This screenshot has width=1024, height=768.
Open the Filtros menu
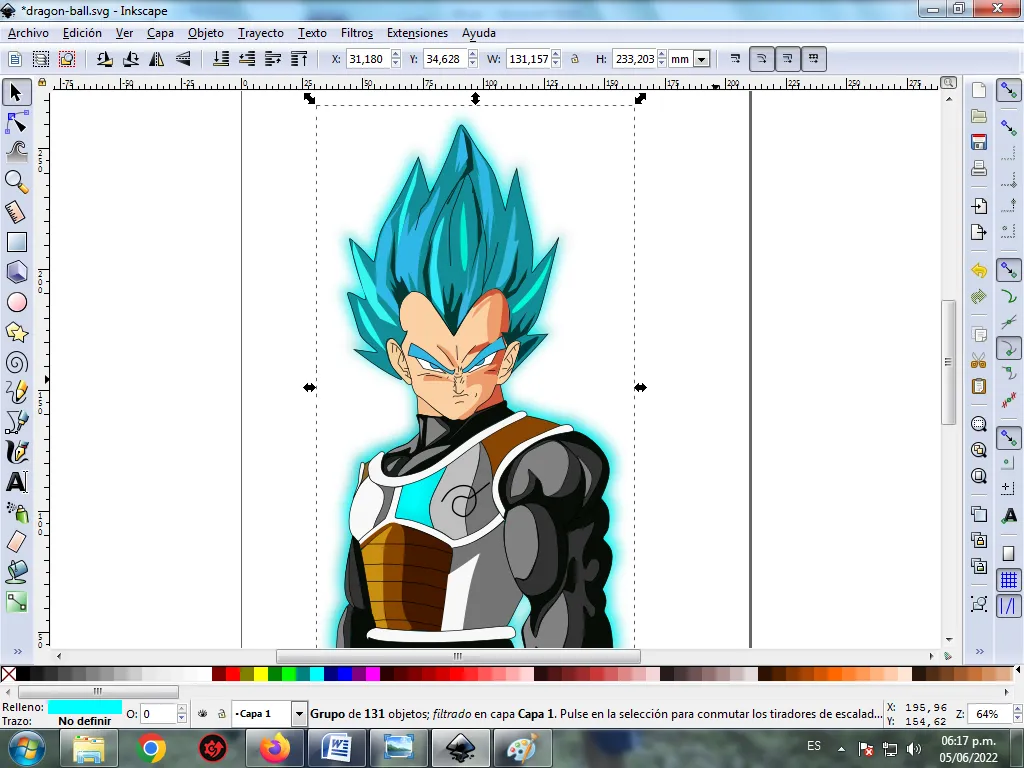pyautogui.click(x=357, y=33)
